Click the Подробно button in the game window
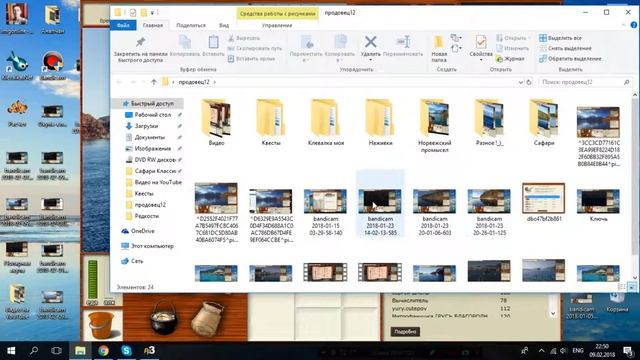This screenshot has height=360, width=640. pos(405,331)
